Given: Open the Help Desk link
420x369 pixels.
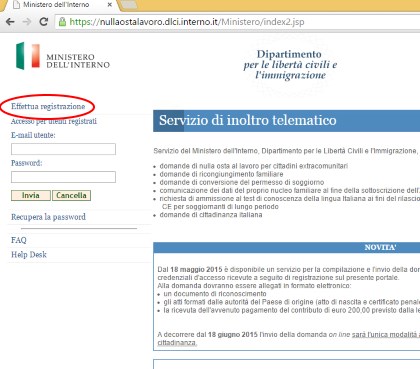Looking at the screenshot, I should point(29,255).
